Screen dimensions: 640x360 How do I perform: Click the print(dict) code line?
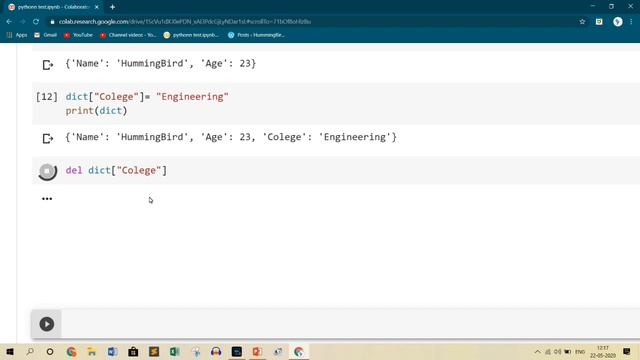[96, 111]
